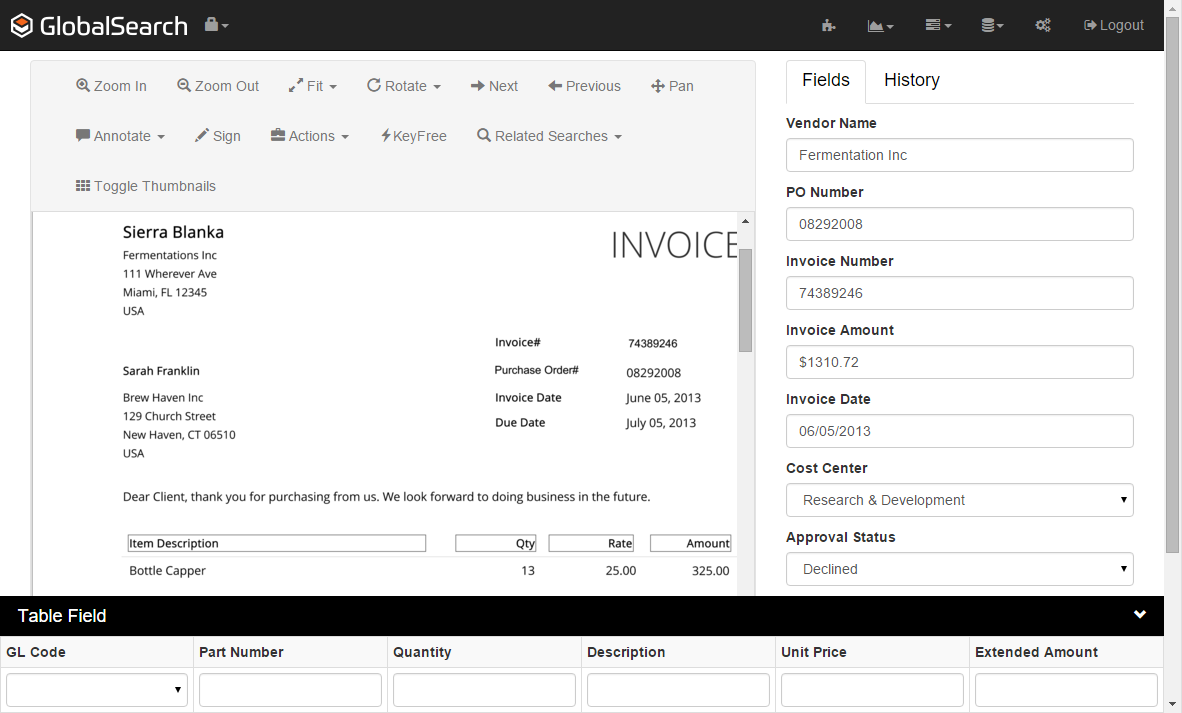Switch to the History tab

tap(911, 80)
